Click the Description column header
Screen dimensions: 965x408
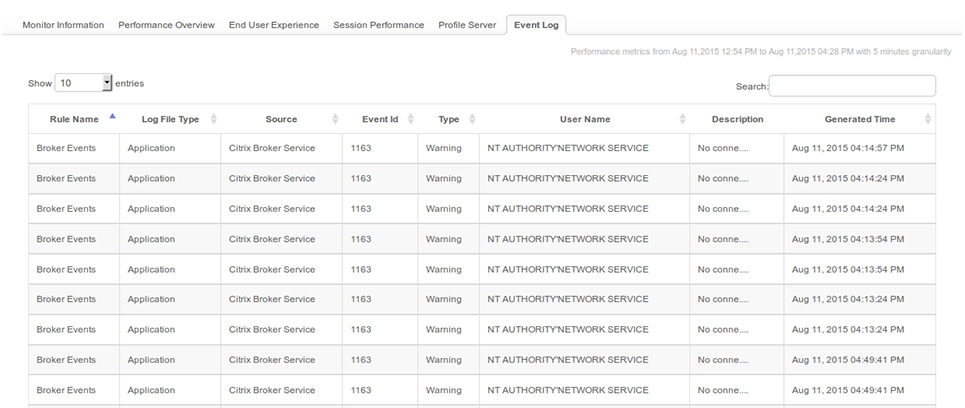pyautogui.click(x=737, y=119)
